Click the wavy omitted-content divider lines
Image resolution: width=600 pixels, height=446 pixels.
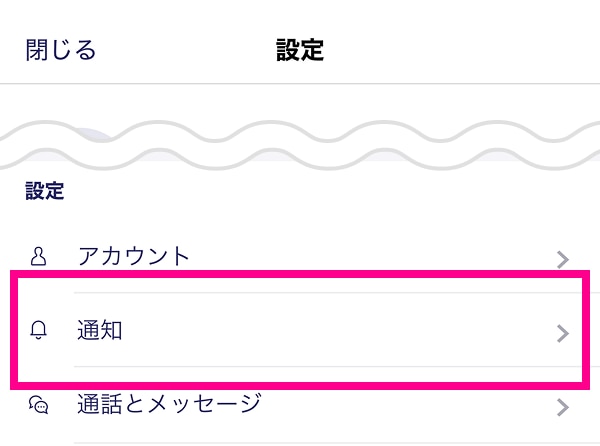(x=300, y=145)
